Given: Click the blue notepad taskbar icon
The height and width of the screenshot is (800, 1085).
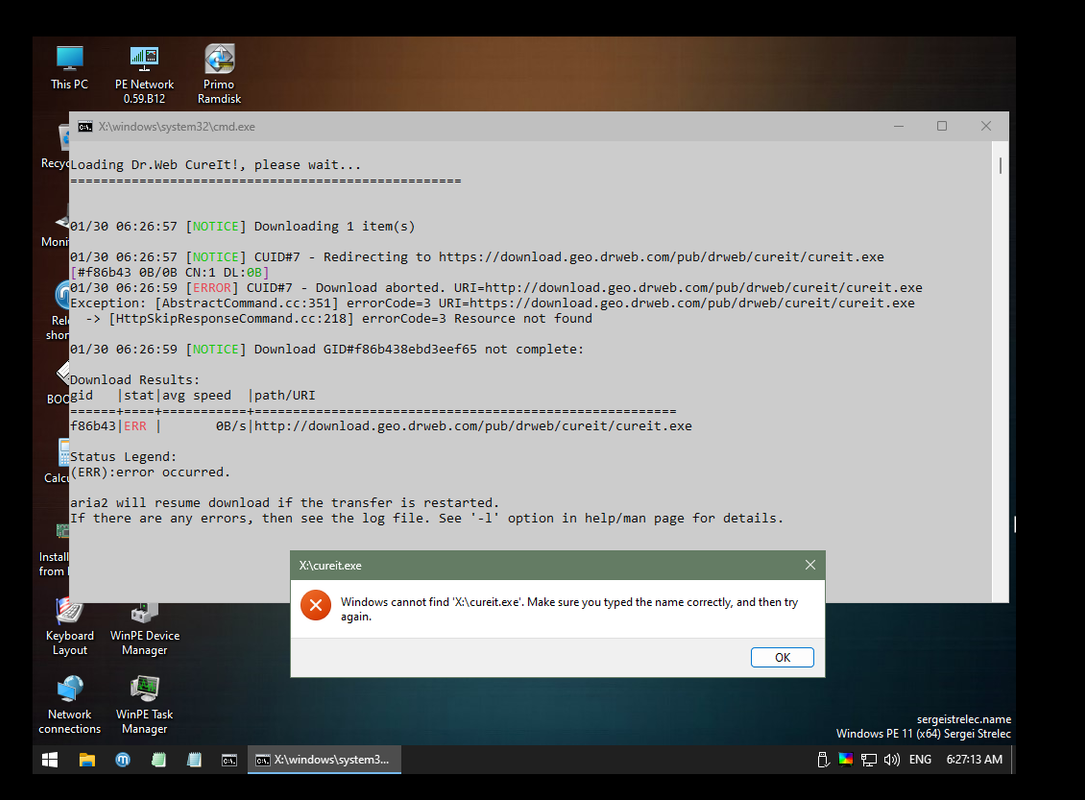Looking at the screenshot, I should tap(194, 760).
